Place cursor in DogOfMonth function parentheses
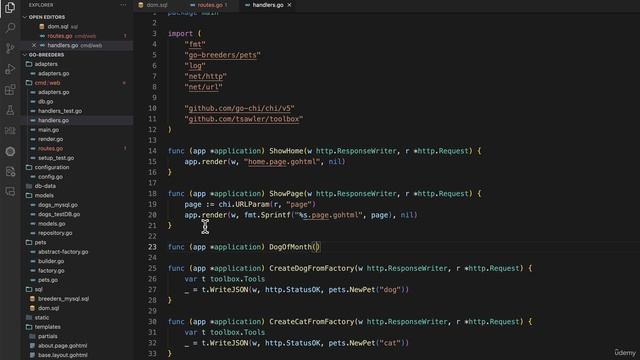This screenshot has width=640, height=360. (317, 247)
